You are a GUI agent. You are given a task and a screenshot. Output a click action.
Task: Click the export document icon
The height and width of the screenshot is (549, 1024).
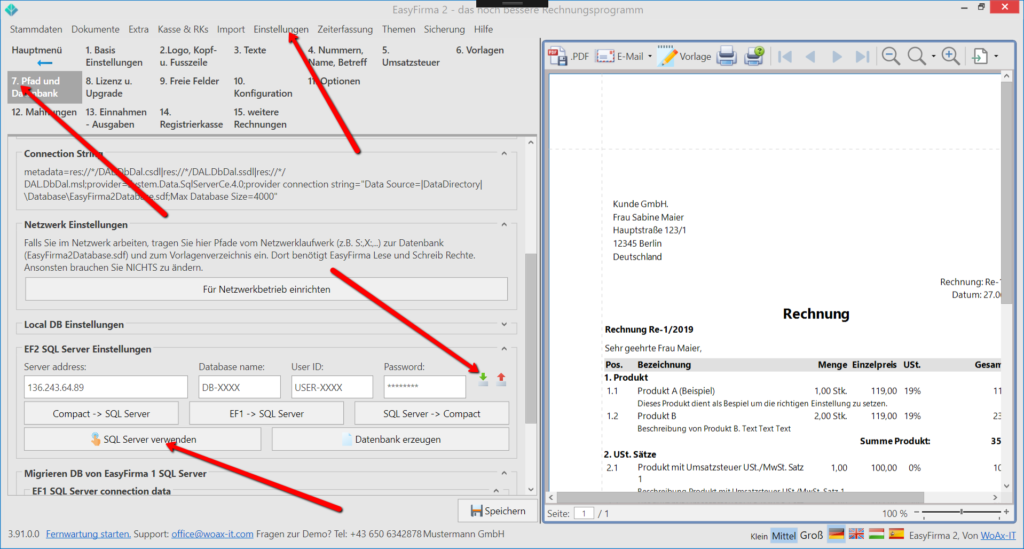click(980, 56)
